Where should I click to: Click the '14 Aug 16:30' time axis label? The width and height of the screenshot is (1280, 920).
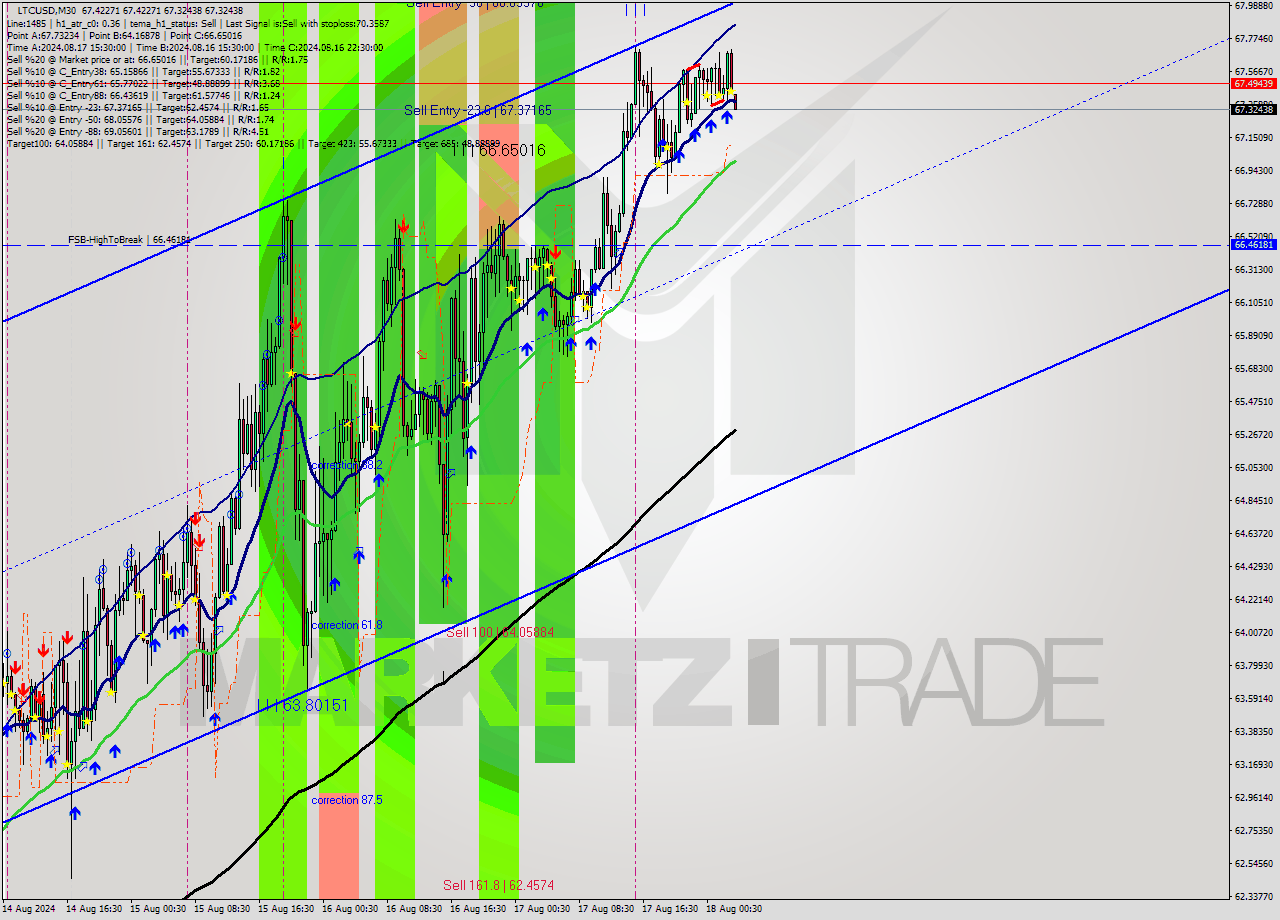point(95,909)
